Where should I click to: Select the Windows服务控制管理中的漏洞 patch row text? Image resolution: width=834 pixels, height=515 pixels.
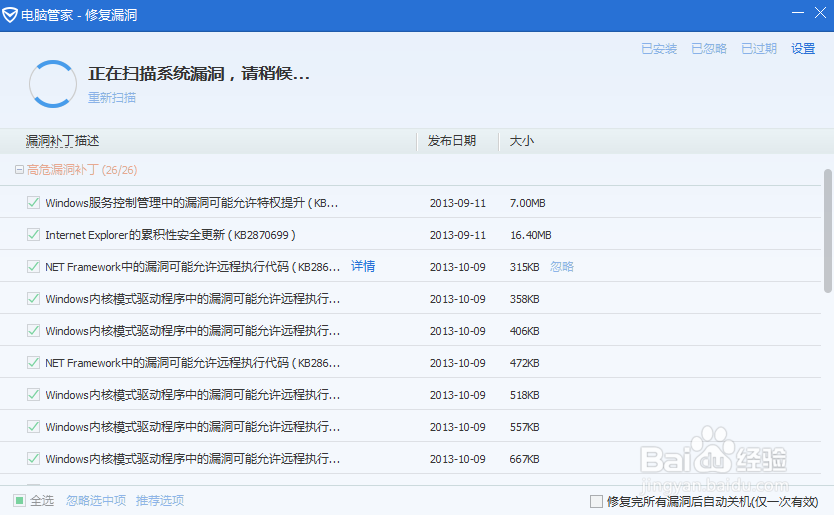(x=191, y=203)
